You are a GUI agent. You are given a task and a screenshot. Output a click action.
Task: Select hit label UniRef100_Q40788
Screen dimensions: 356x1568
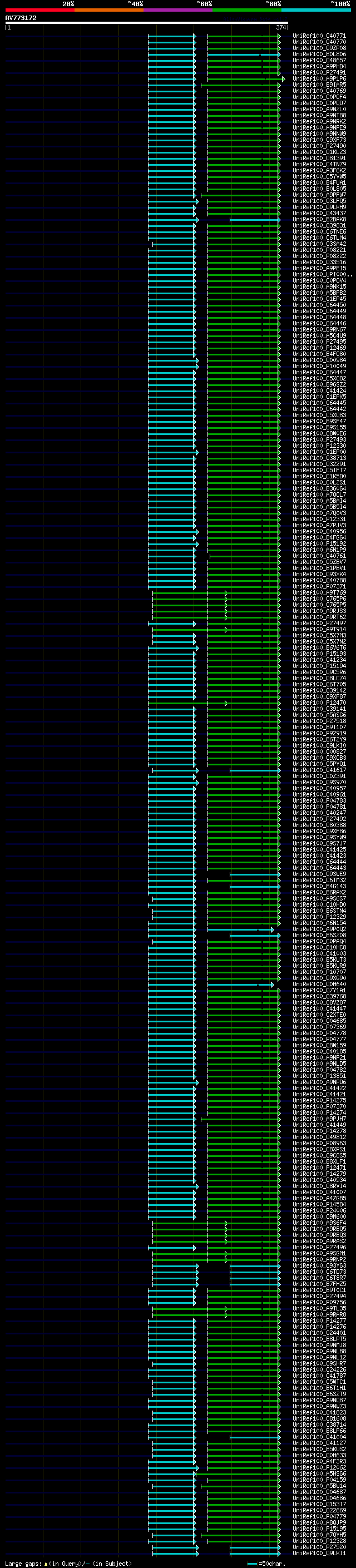[x=319, y=580]
